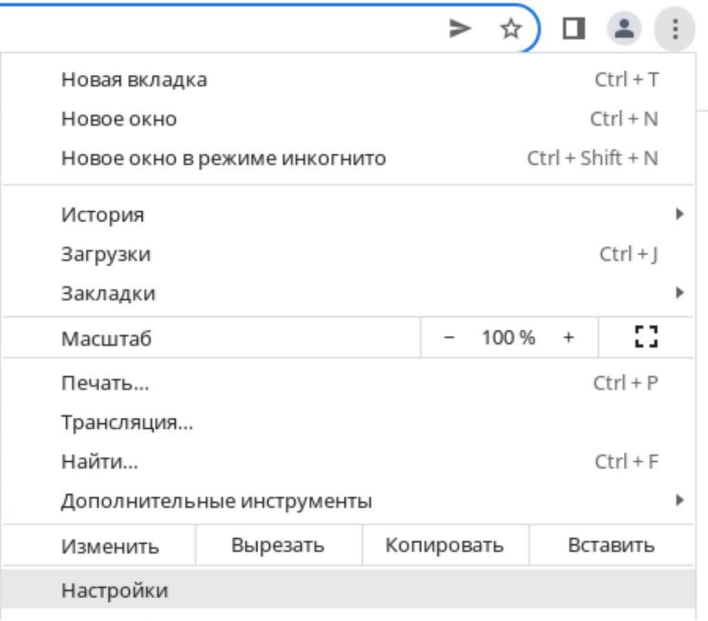This screenshot has height=621, width=708.
Task: Enter full screen mode icon
Action: point(646,337)
